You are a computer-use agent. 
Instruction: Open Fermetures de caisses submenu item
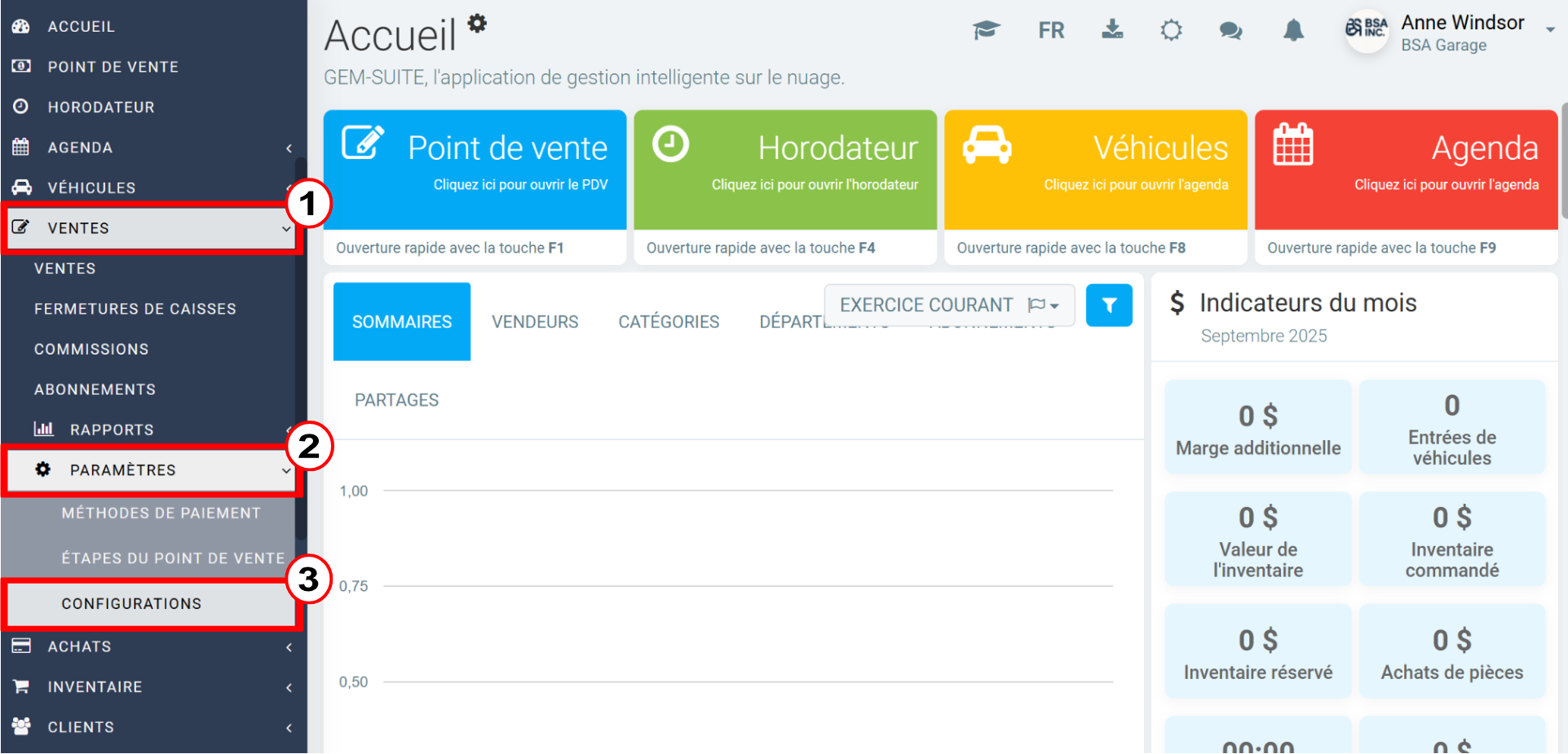[x=135, y=309]
